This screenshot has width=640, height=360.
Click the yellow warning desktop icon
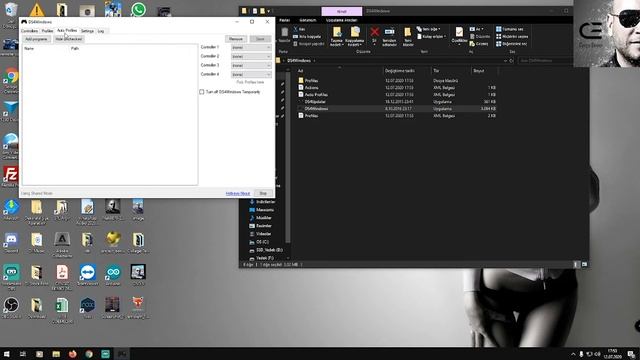click(x=36, y=9)
